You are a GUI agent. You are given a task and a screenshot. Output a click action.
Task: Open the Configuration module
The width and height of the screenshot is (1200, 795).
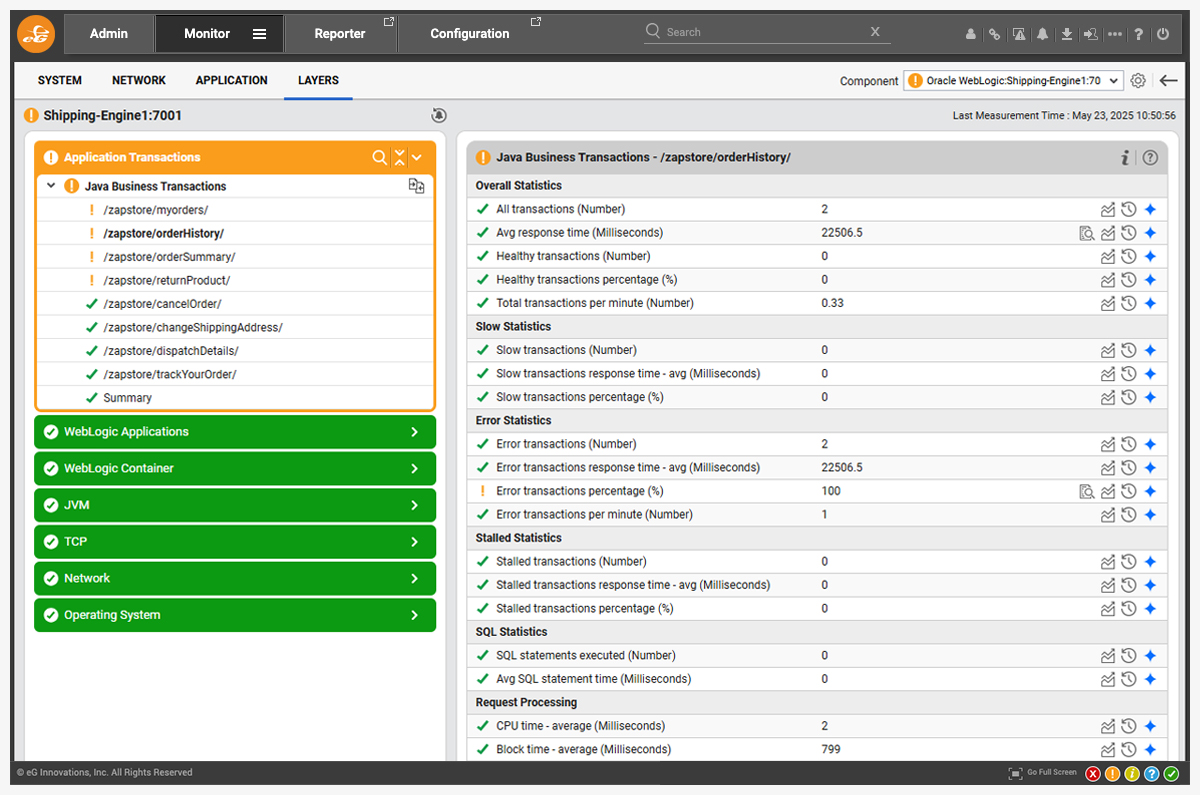coord(470,34)
